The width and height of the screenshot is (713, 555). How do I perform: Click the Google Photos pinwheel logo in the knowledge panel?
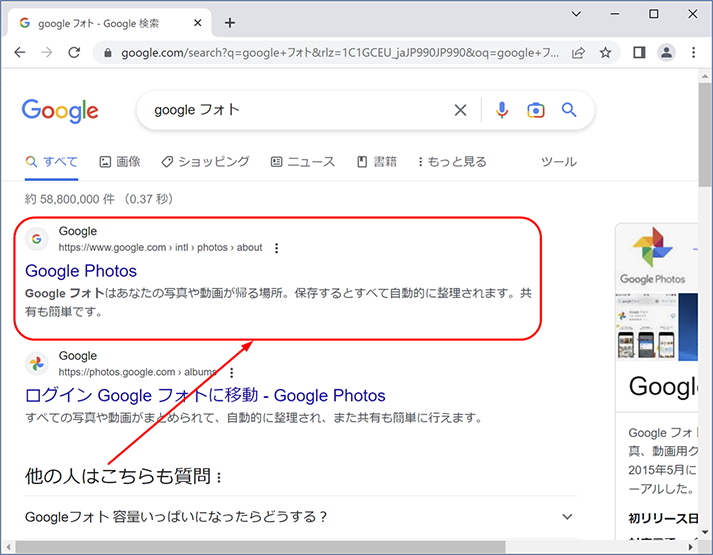[653, 247]
